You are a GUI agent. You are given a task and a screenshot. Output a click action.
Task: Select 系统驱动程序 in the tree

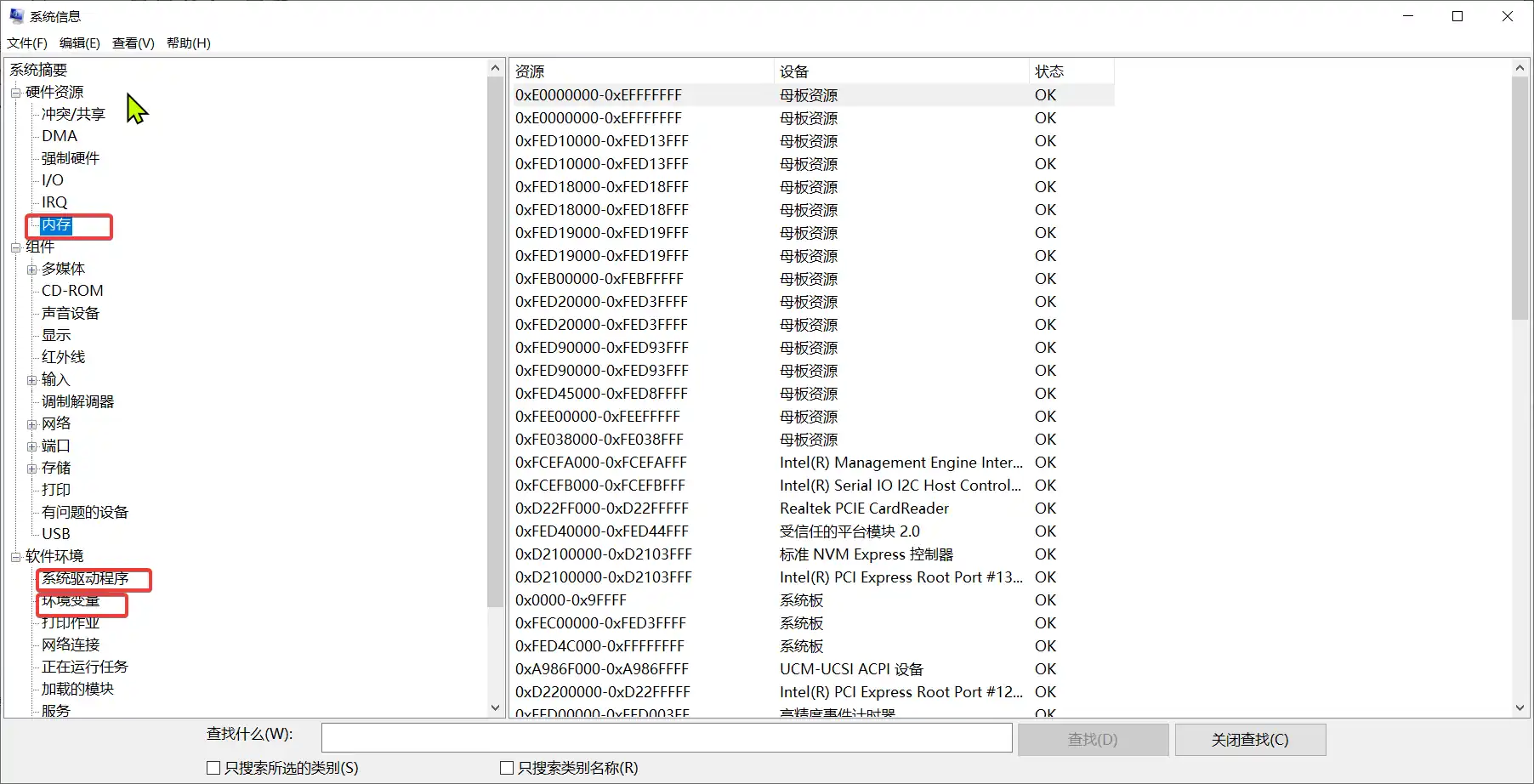85,579
